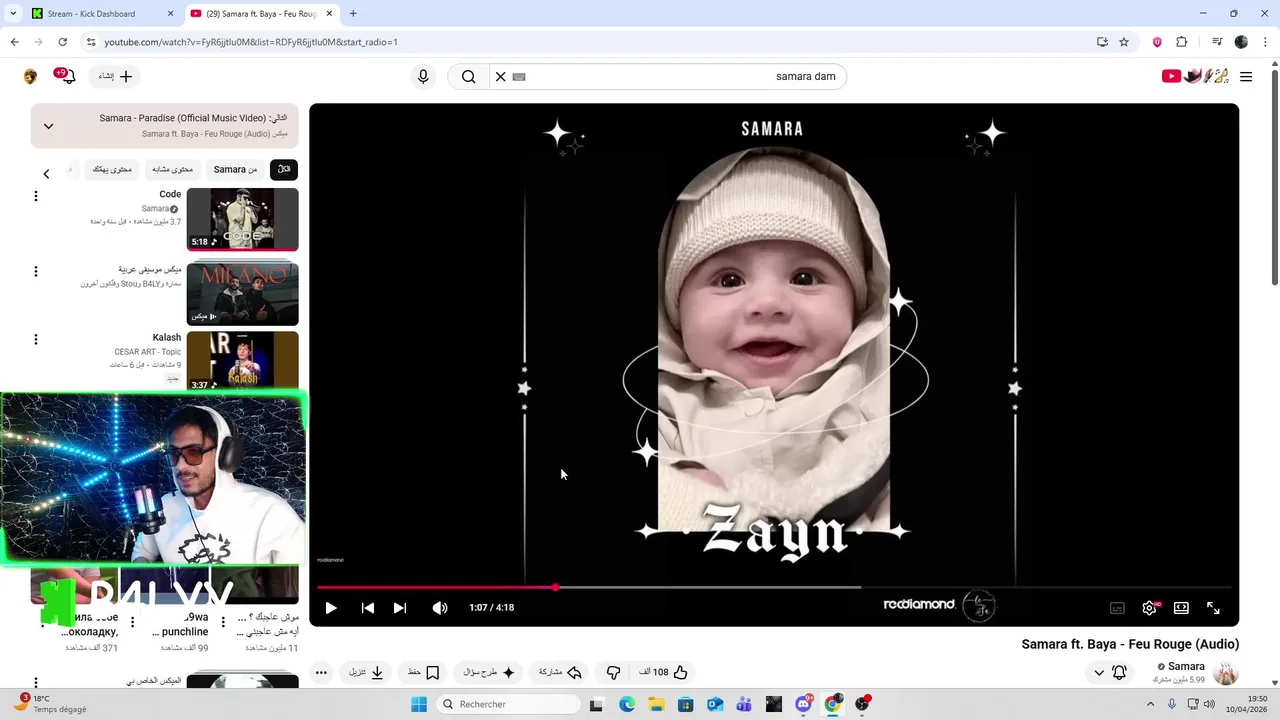View YouTube notifications bell
1280x720 pixels.
(x=66, y=77)
